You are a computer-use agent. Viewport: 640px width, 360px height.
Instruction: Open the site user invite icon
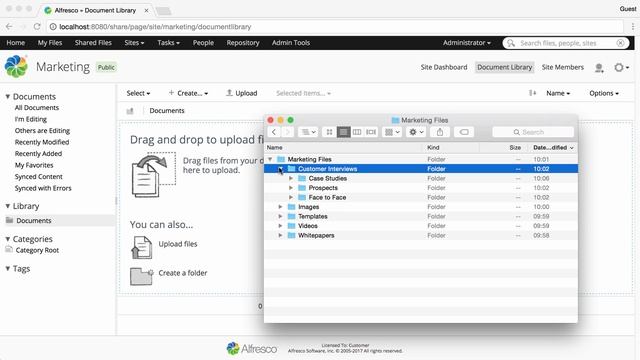click(x=599, y=68)
